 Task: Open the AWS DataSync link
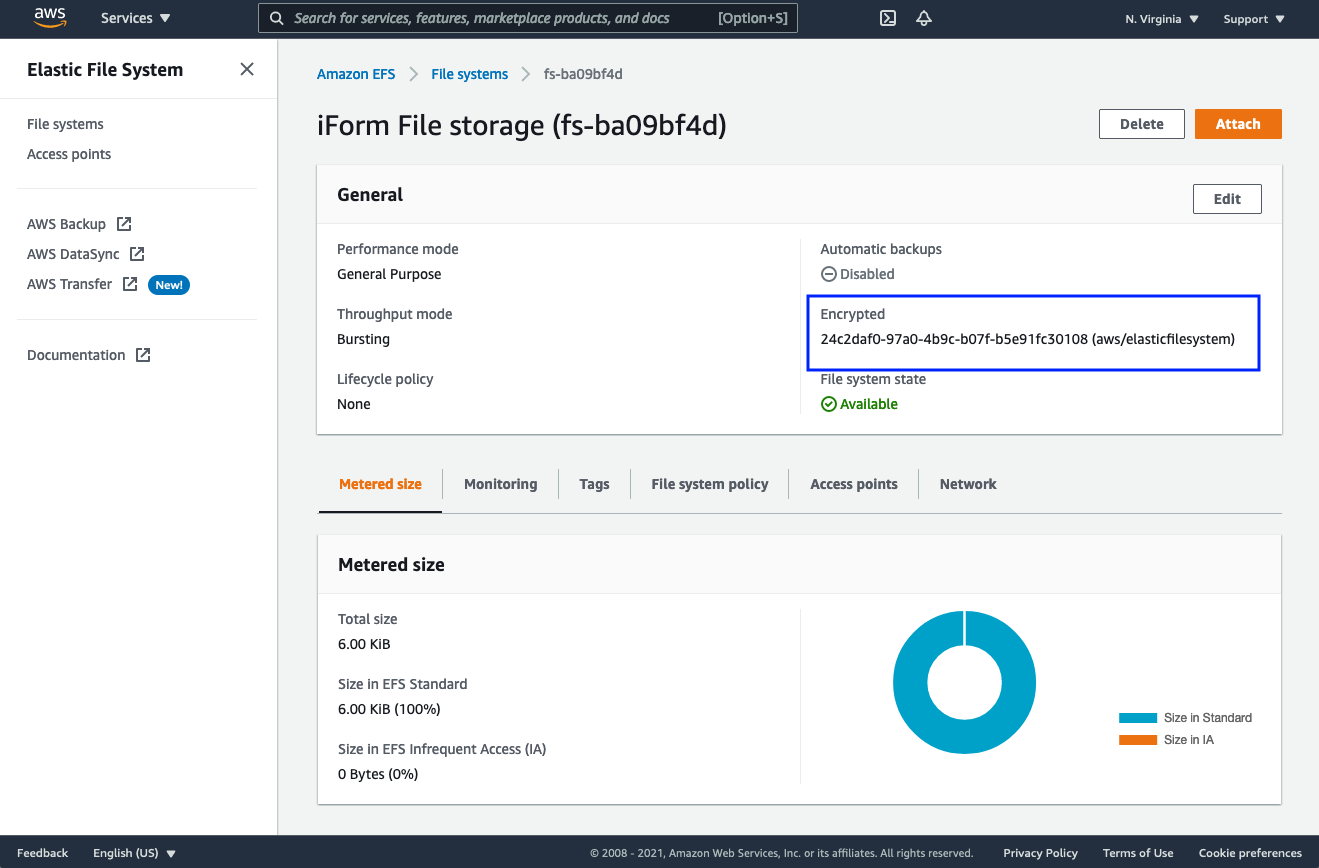coord(73,254)
